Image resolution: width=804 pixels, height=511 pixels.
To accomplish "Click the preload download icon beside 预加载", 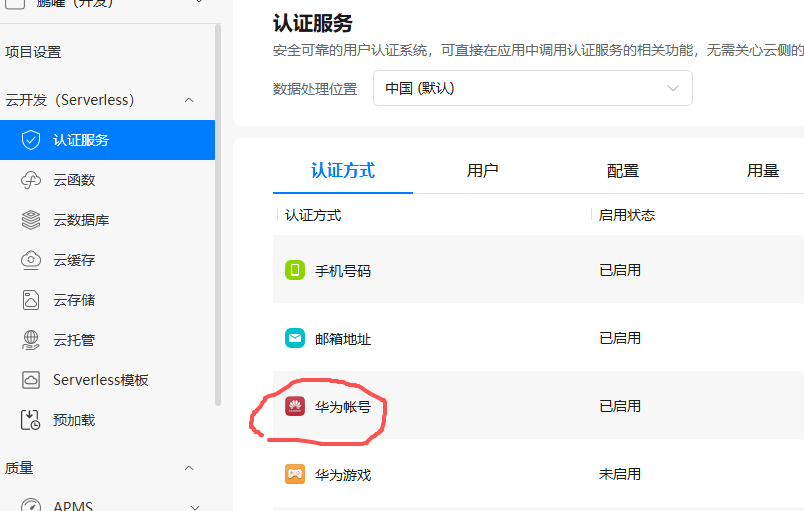I will coord(31,420).
